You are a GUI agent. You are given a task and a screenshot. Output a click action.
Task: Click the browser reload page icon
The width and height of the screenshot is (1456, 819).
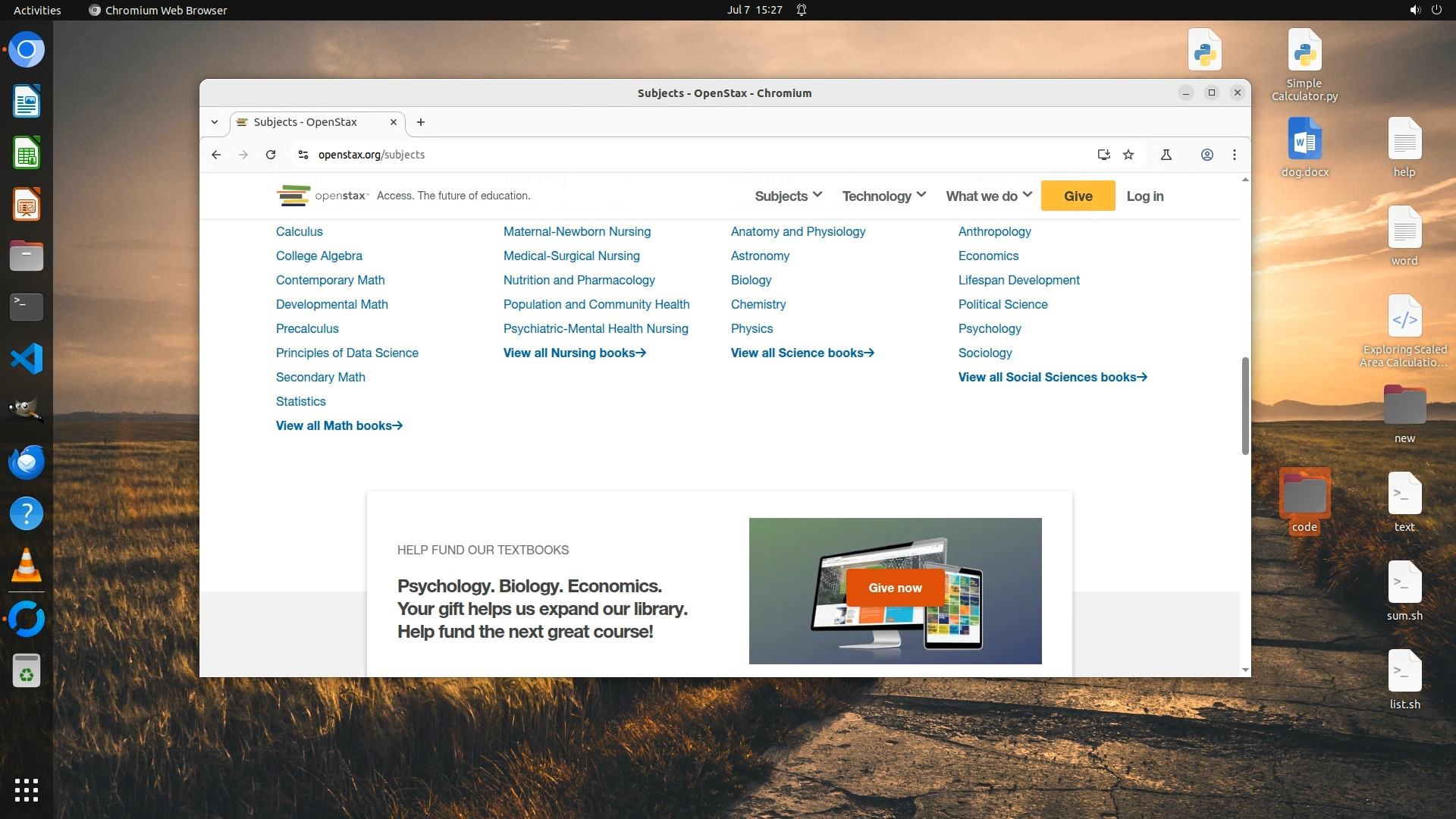click(271, 155)
